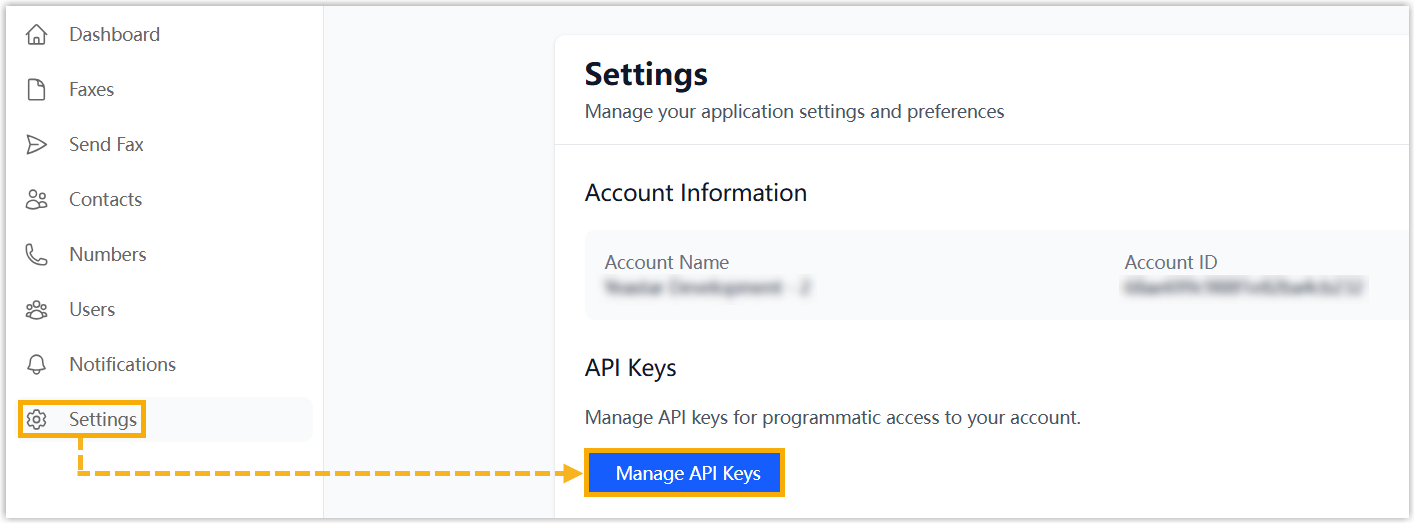Click the Send Fax paper plane icon
The width and height of the screenshot is (1415, 524).
[37, 145]
